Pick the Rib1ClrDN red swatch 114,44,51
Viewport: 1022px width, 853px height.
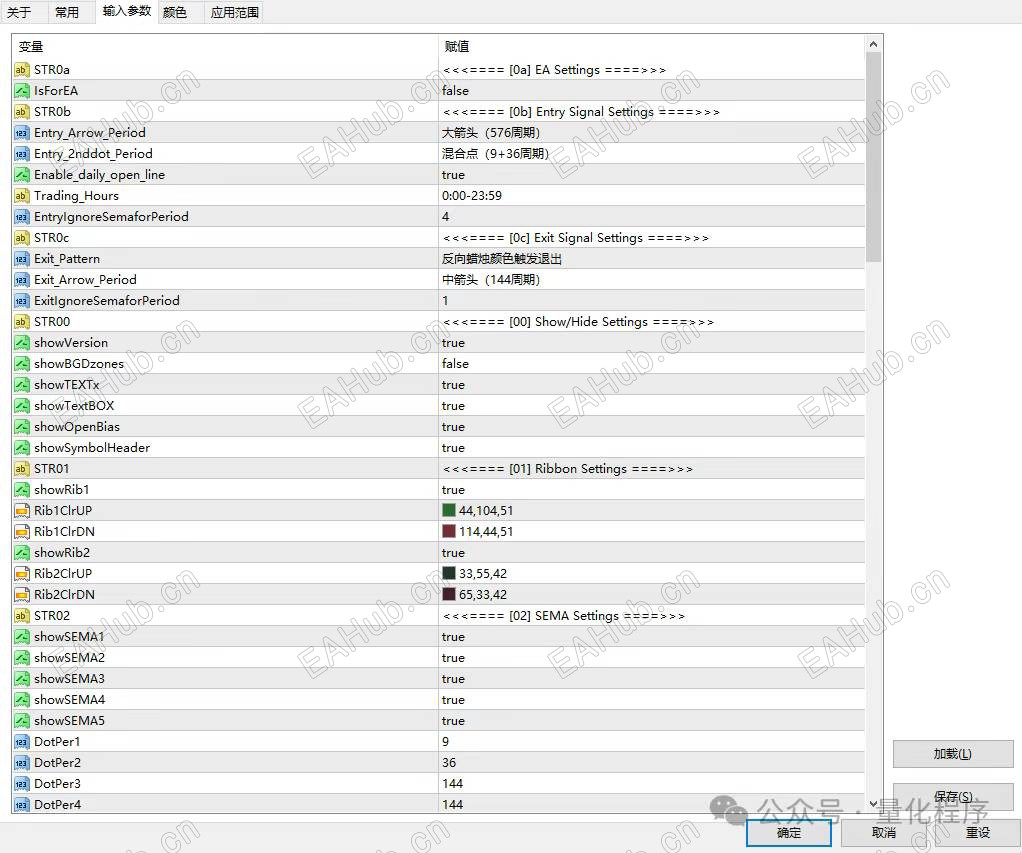tap(448, 531)
